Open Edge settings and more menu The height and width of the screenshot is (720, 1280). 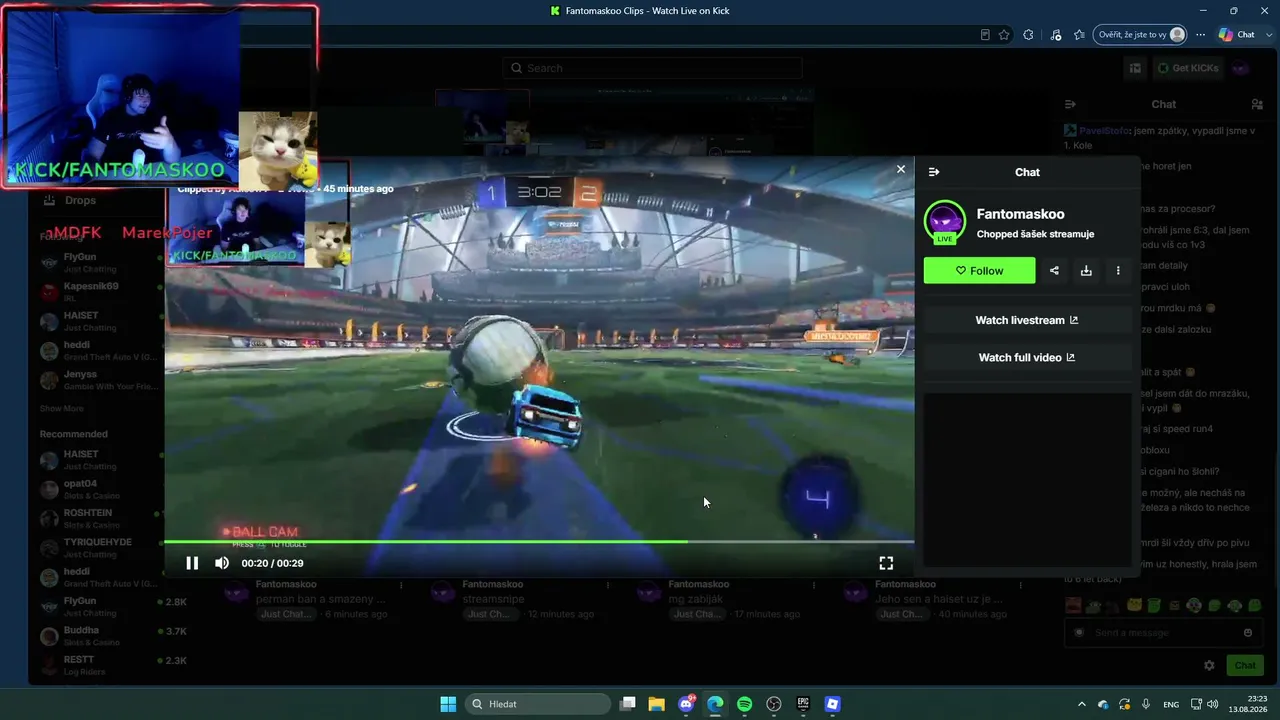click(1201, 35)
